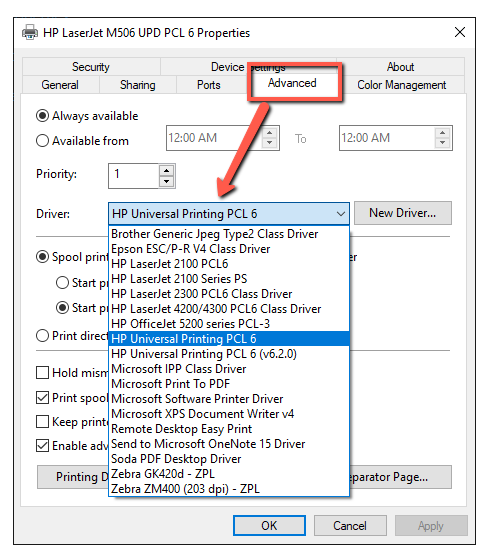Decrease the Priority value with down arrow
Image resolution: width=492 pixels, height=558 pixels.
click(x=166, y=181)
